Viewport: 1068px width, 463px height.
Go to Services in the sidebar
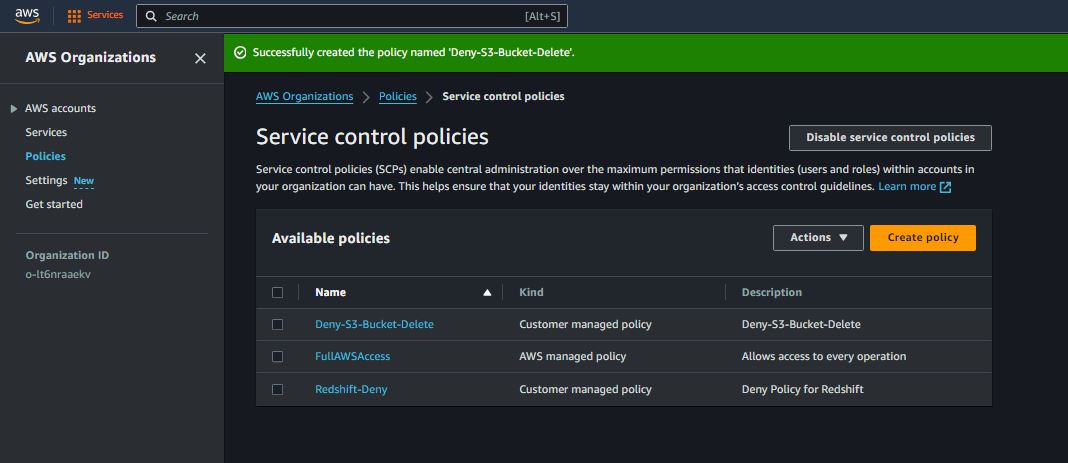pyautogui.click(x=46, y=132)
